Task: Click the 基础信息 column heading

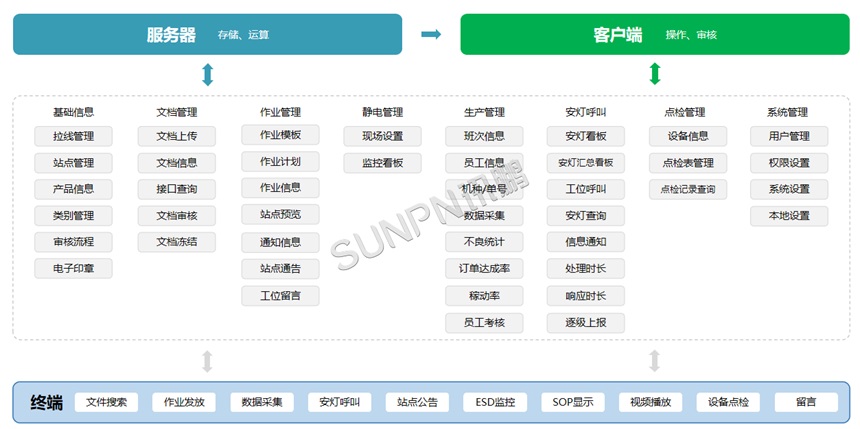Action: (73, 112)
